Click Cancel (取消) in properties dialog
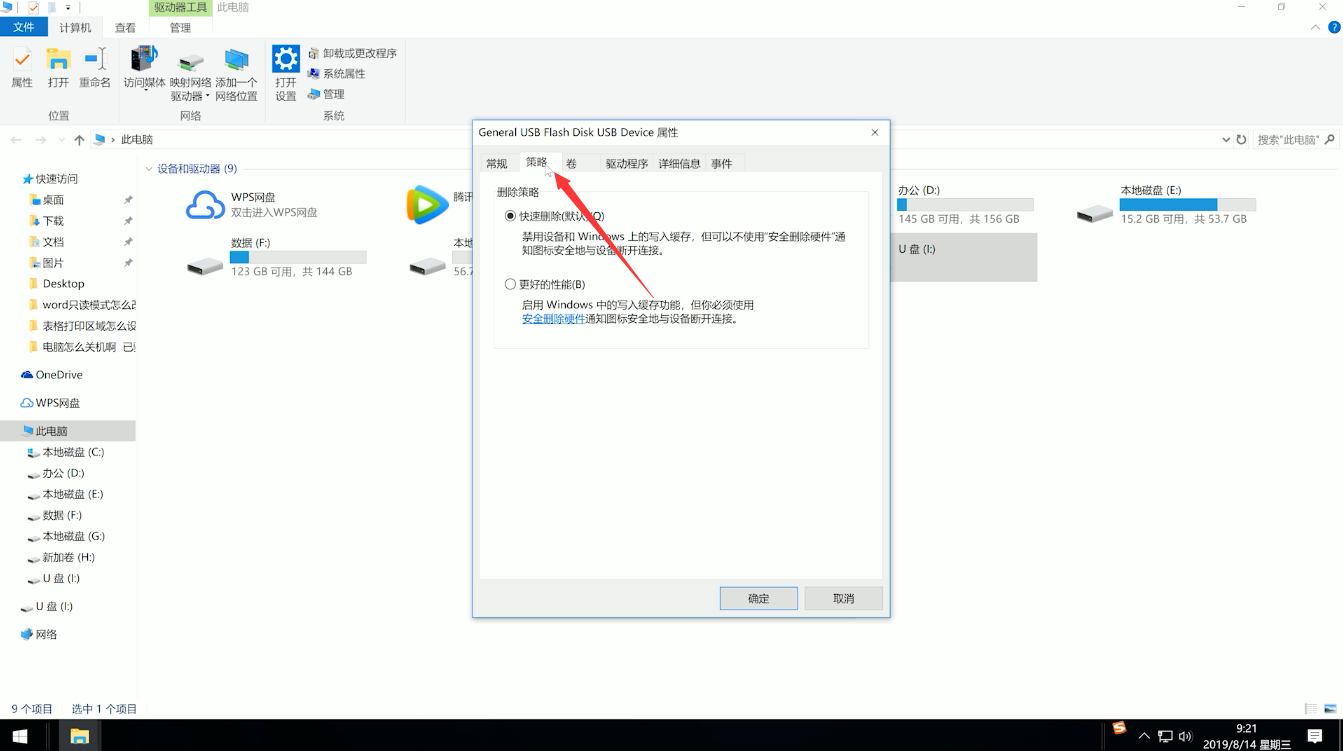Image resolution: width=1343 pixels, height=751 pixels. [x=844, y=598]
